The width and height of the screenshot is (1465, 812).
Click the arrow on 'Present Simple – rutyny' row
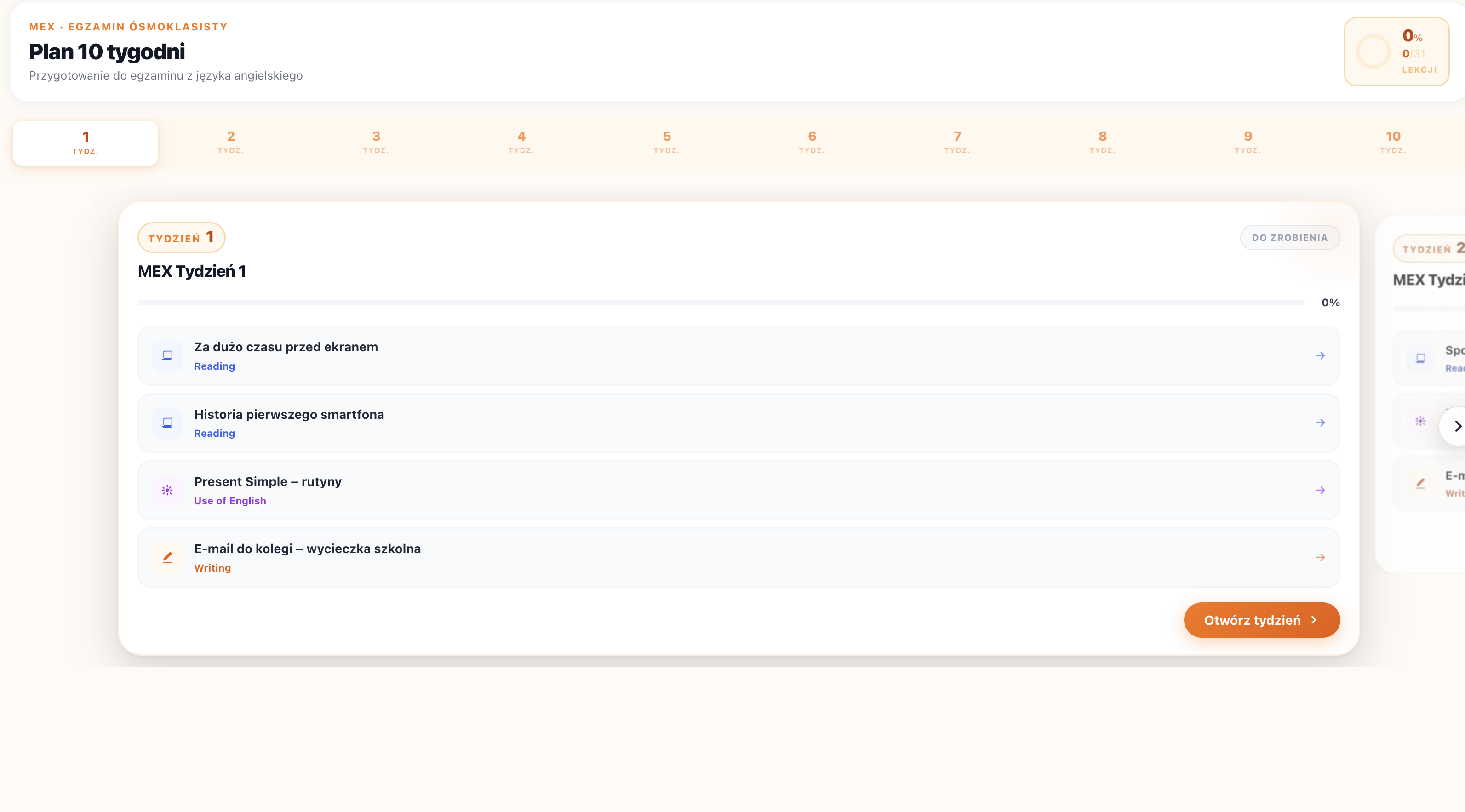click(x=1320, y=490)
